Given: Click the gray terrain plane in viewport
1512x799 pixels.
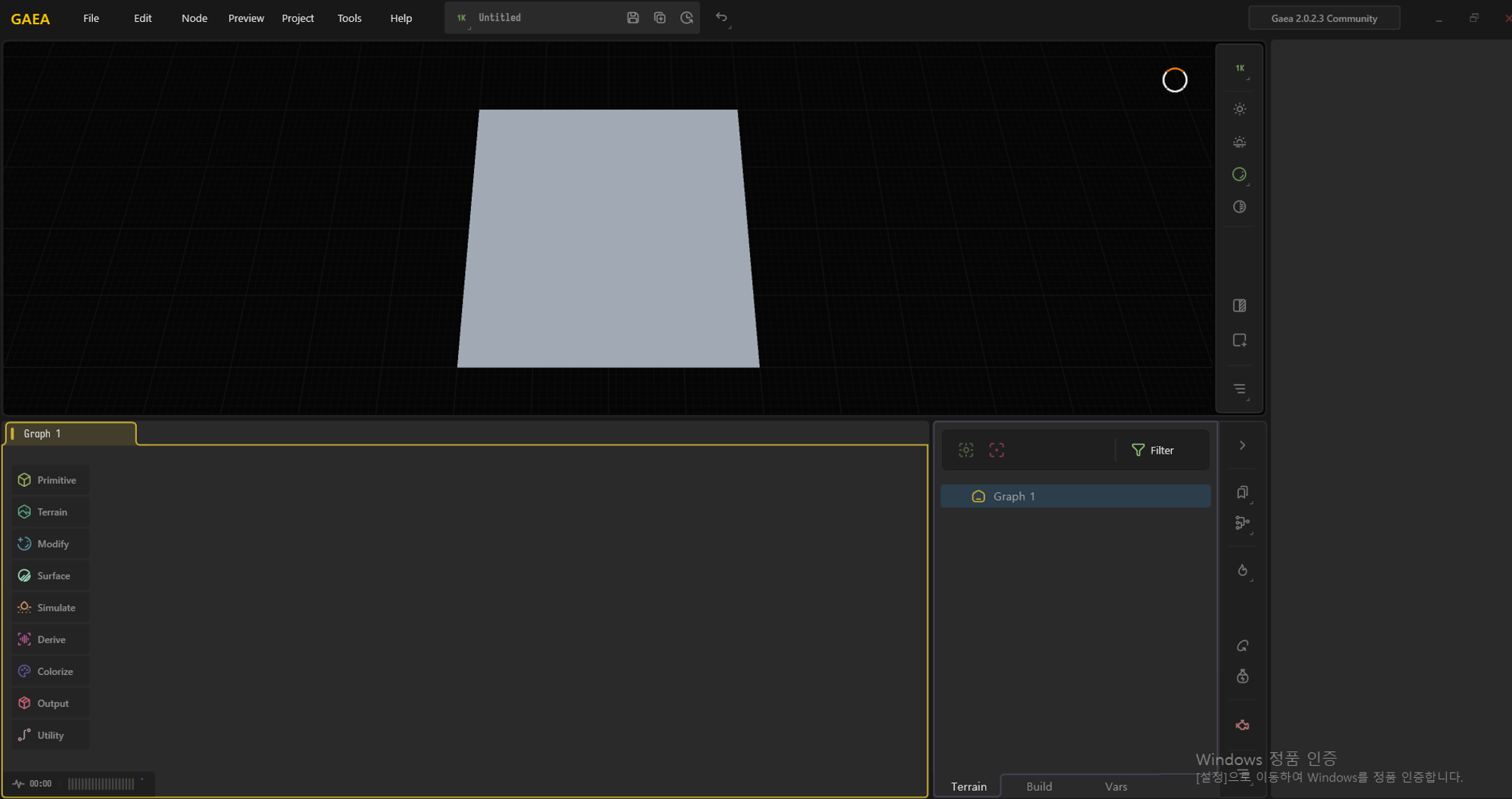Looking at the screenshot, I should [x=608, y=239].
